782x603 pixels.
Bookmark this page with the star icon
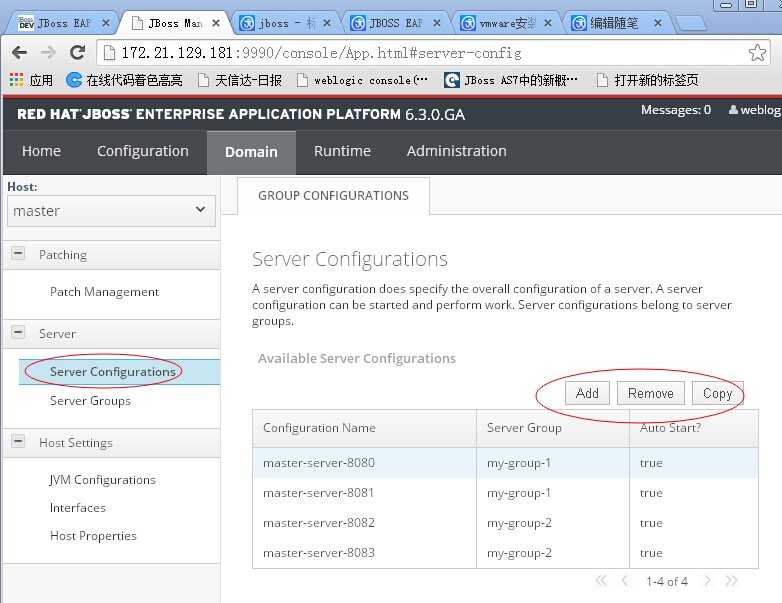point(757,52)
